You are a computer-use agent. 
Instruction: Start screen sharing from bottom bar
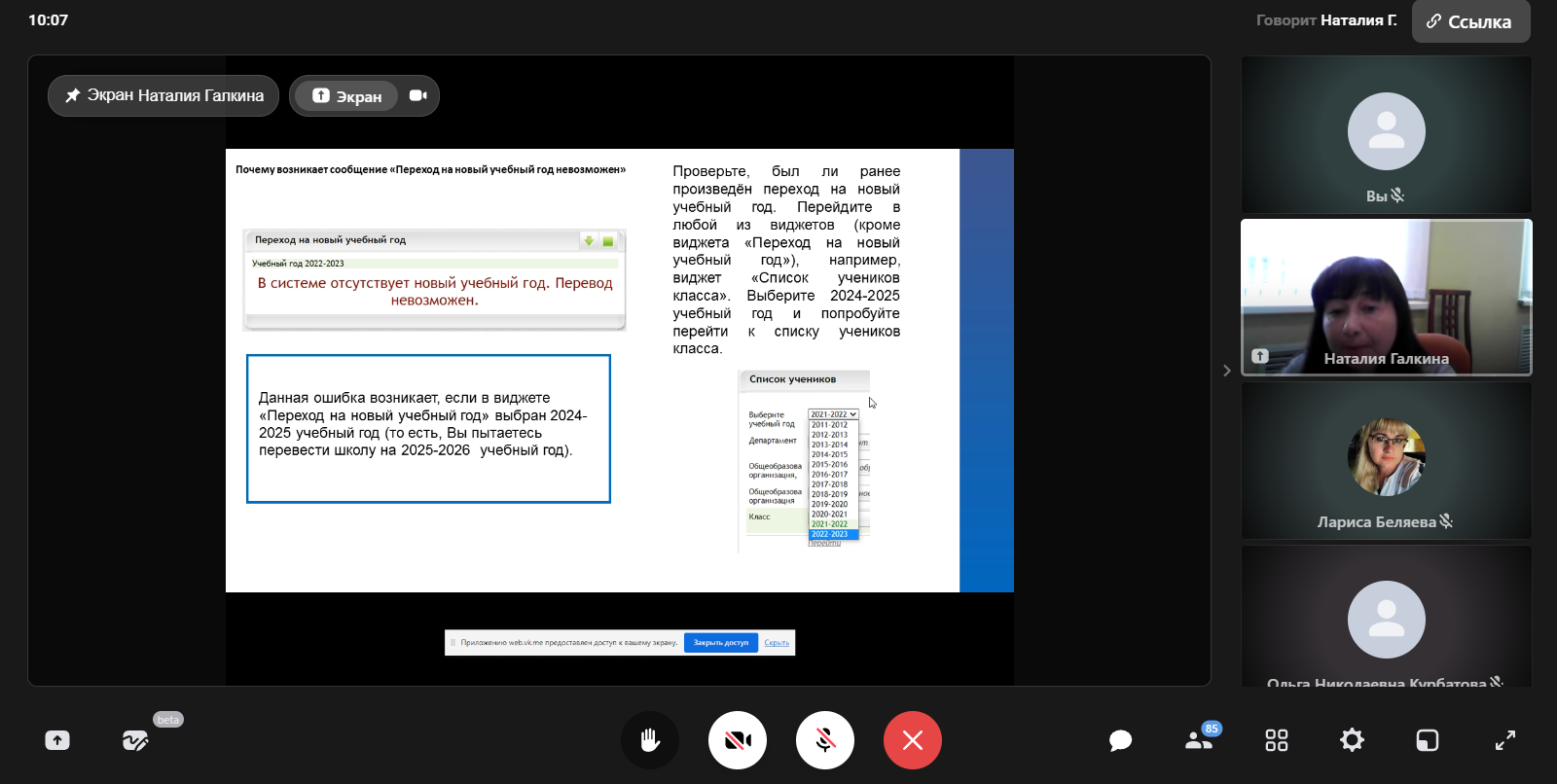(57, 740)
